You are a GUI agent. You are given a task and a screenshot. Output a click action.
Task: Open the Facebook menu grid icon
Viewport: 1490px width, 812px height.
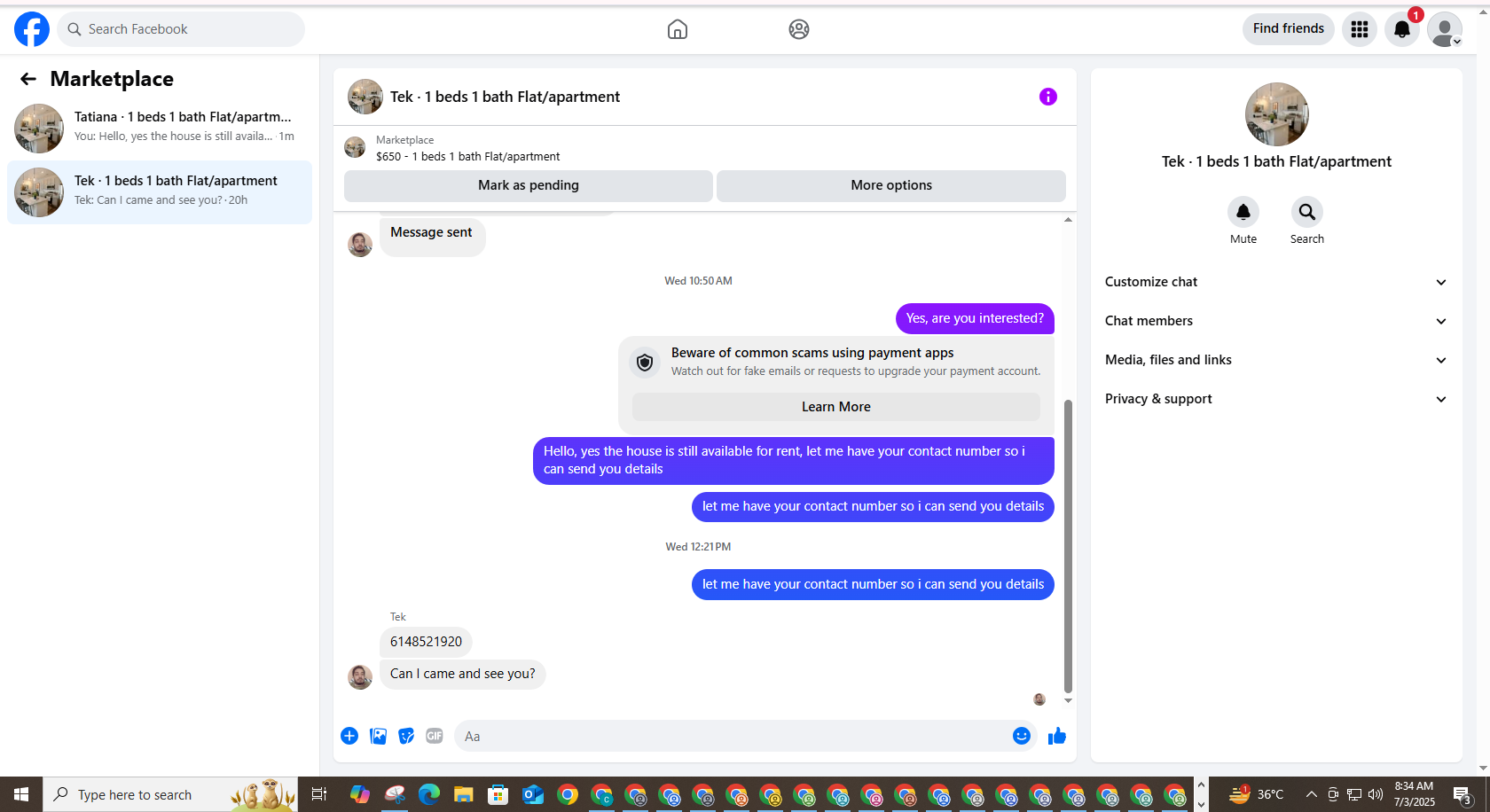click(x=1360, y=29)
